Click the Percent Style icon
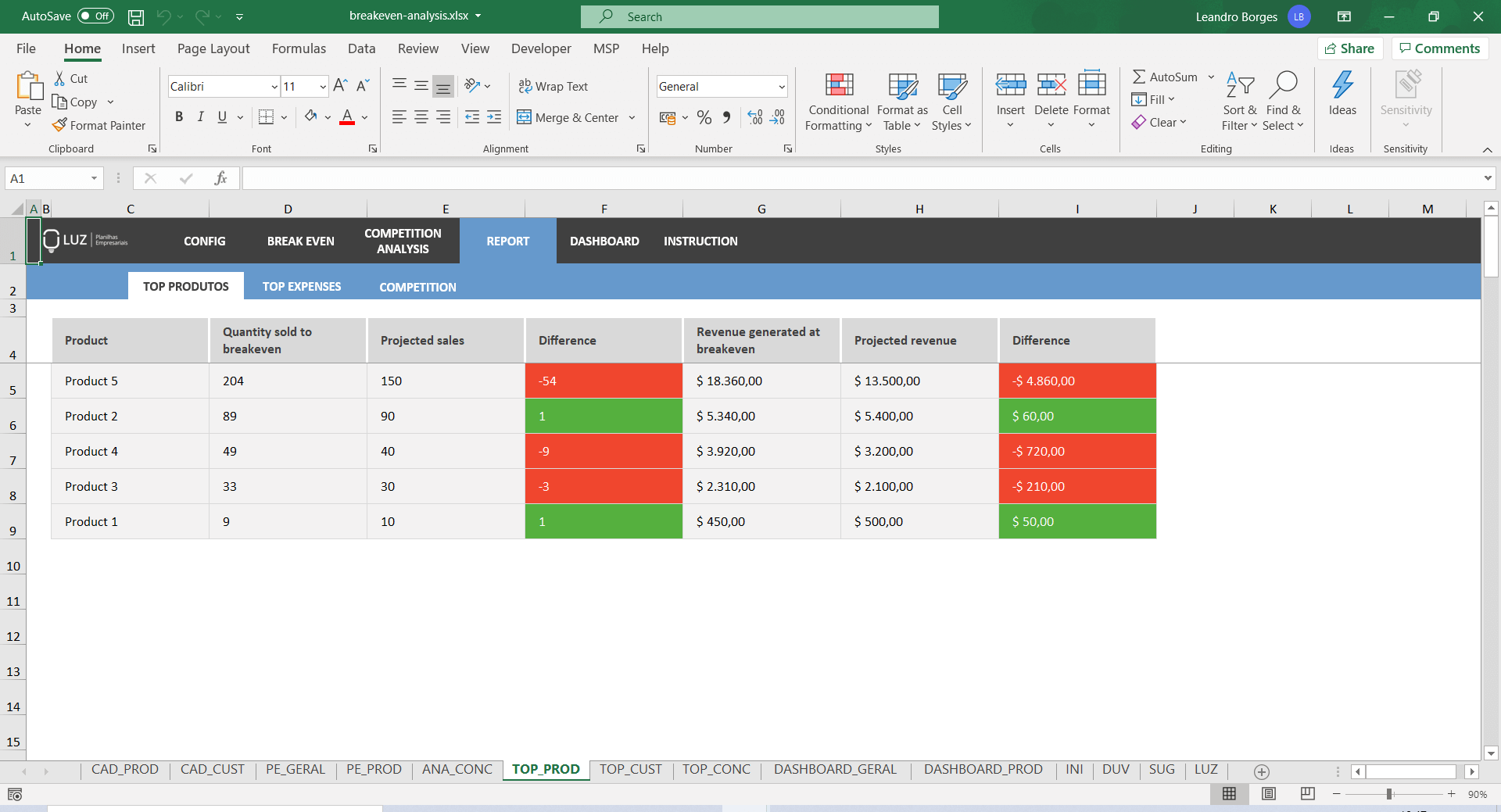 704,117
